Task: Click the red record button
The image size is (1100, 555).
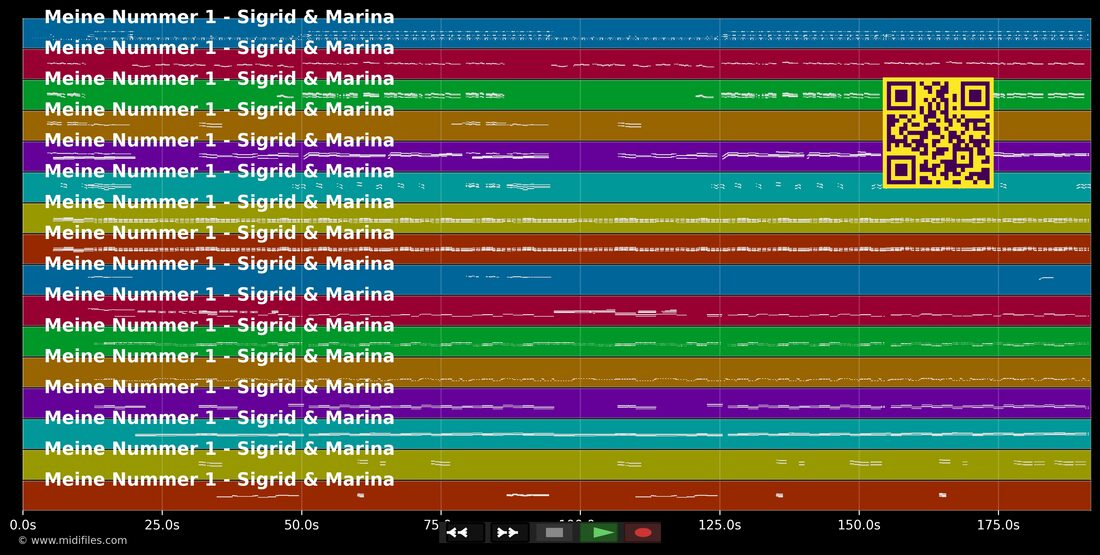Action: click(x=643, y=533)
